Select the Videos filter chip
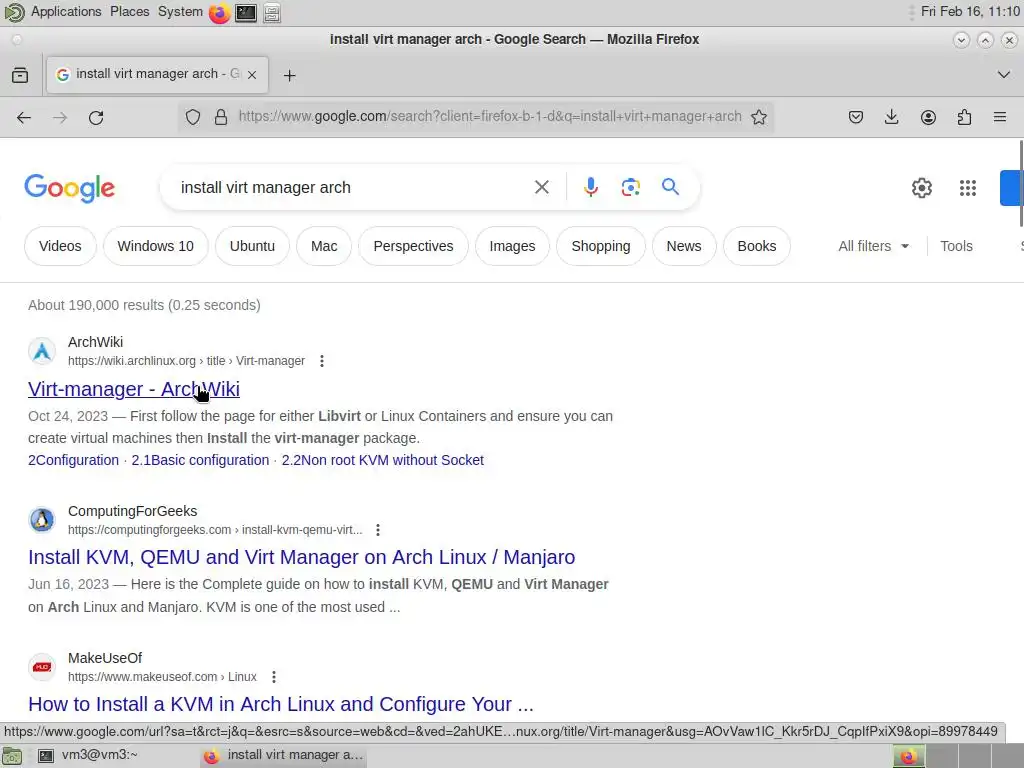The width and height of the screenshot is (1024, 768). point(60,246)
